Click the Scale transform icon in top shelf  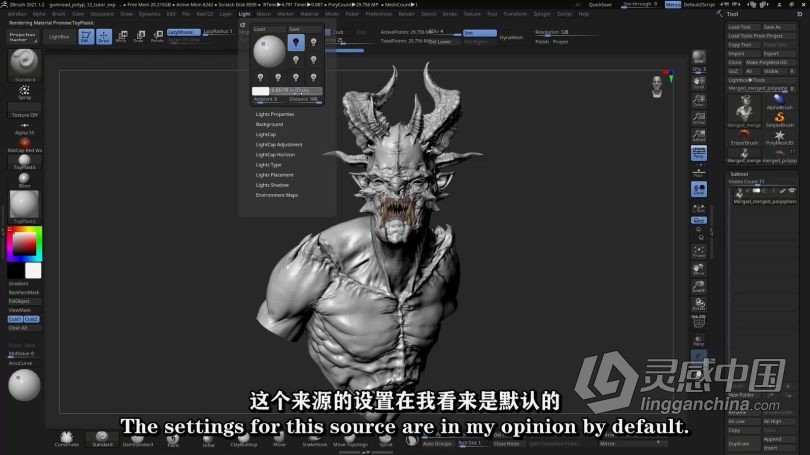click(139, 36)
